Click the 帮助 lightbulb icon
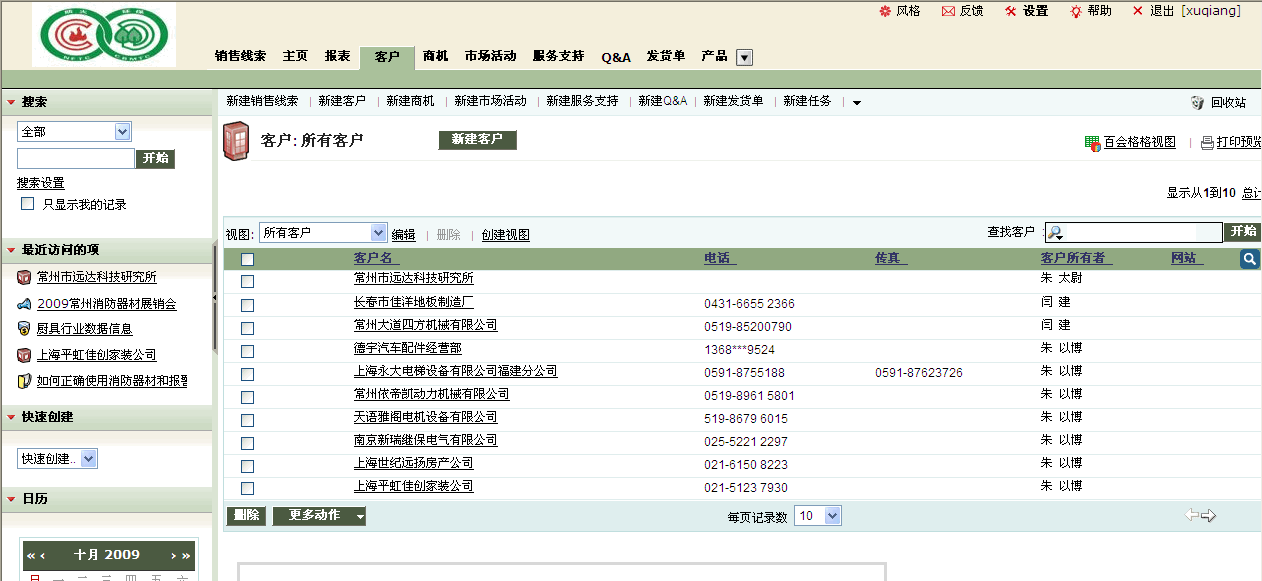 [1075, 11]
